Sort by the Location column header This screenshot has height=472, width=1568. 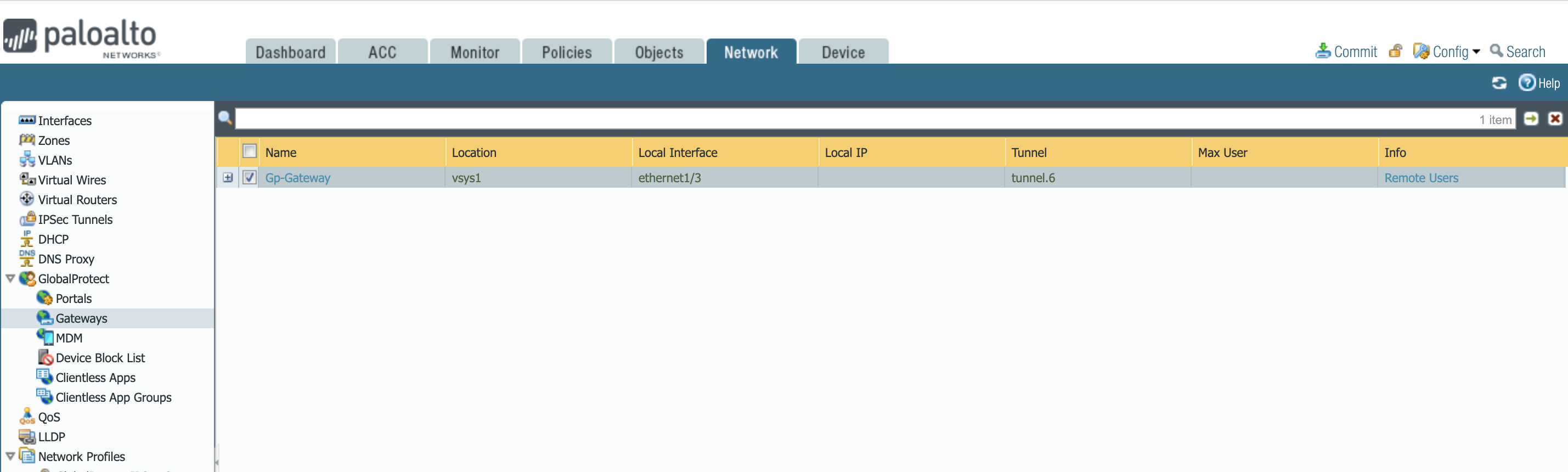tap(539, 152)
